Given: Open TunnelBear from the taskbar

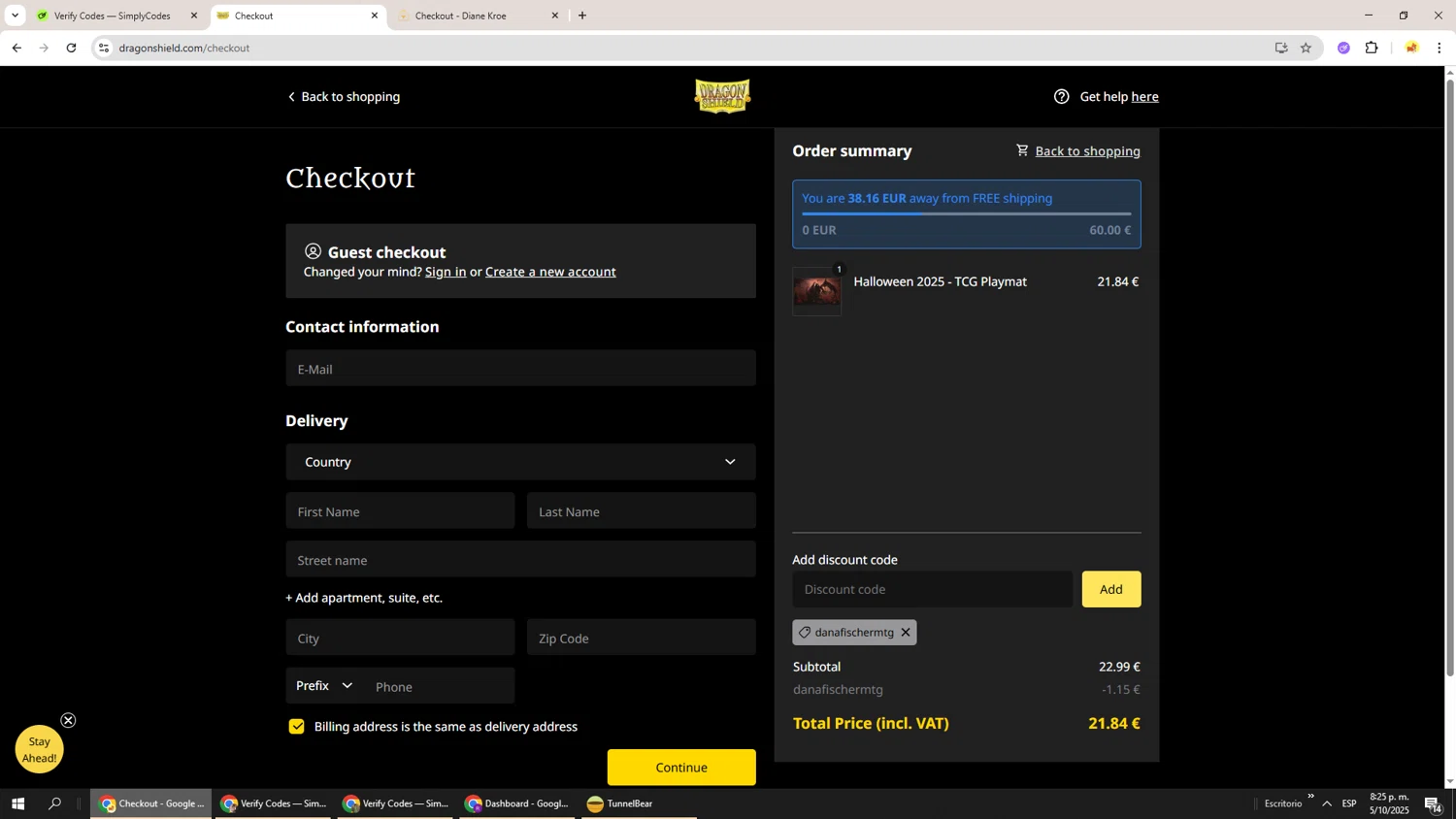Looking at the screenshot, I should pos(636,803).
